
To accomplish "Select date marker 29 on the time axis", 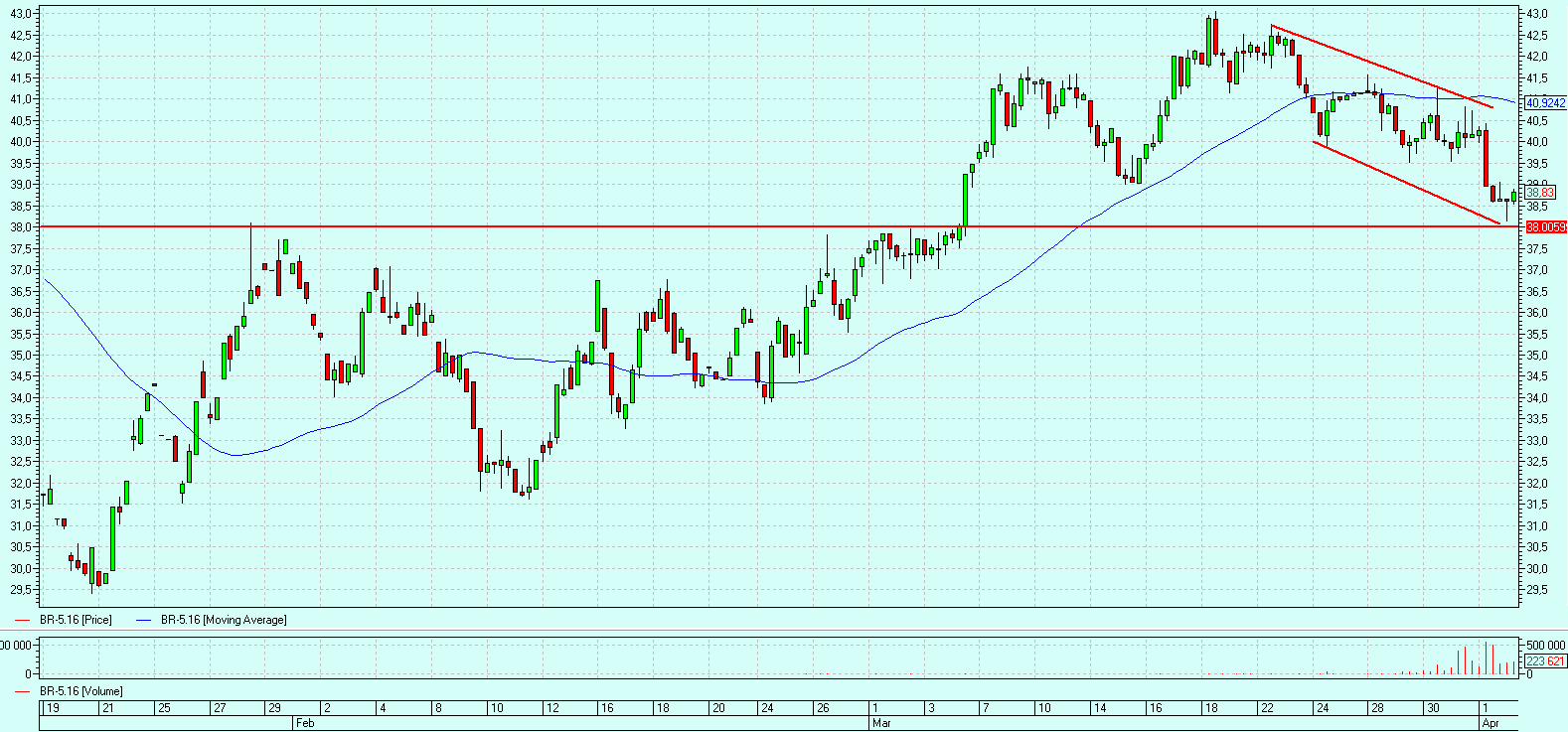I will point(274,708).
